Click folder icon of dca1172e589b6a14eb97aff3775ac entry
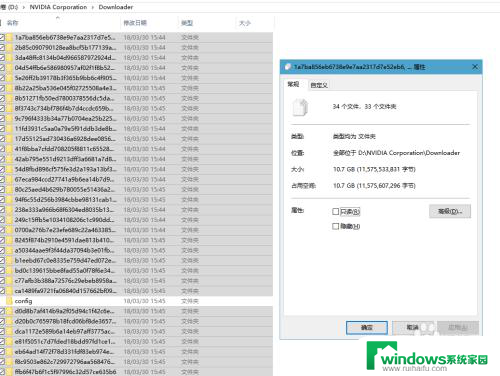 (10, 332)
